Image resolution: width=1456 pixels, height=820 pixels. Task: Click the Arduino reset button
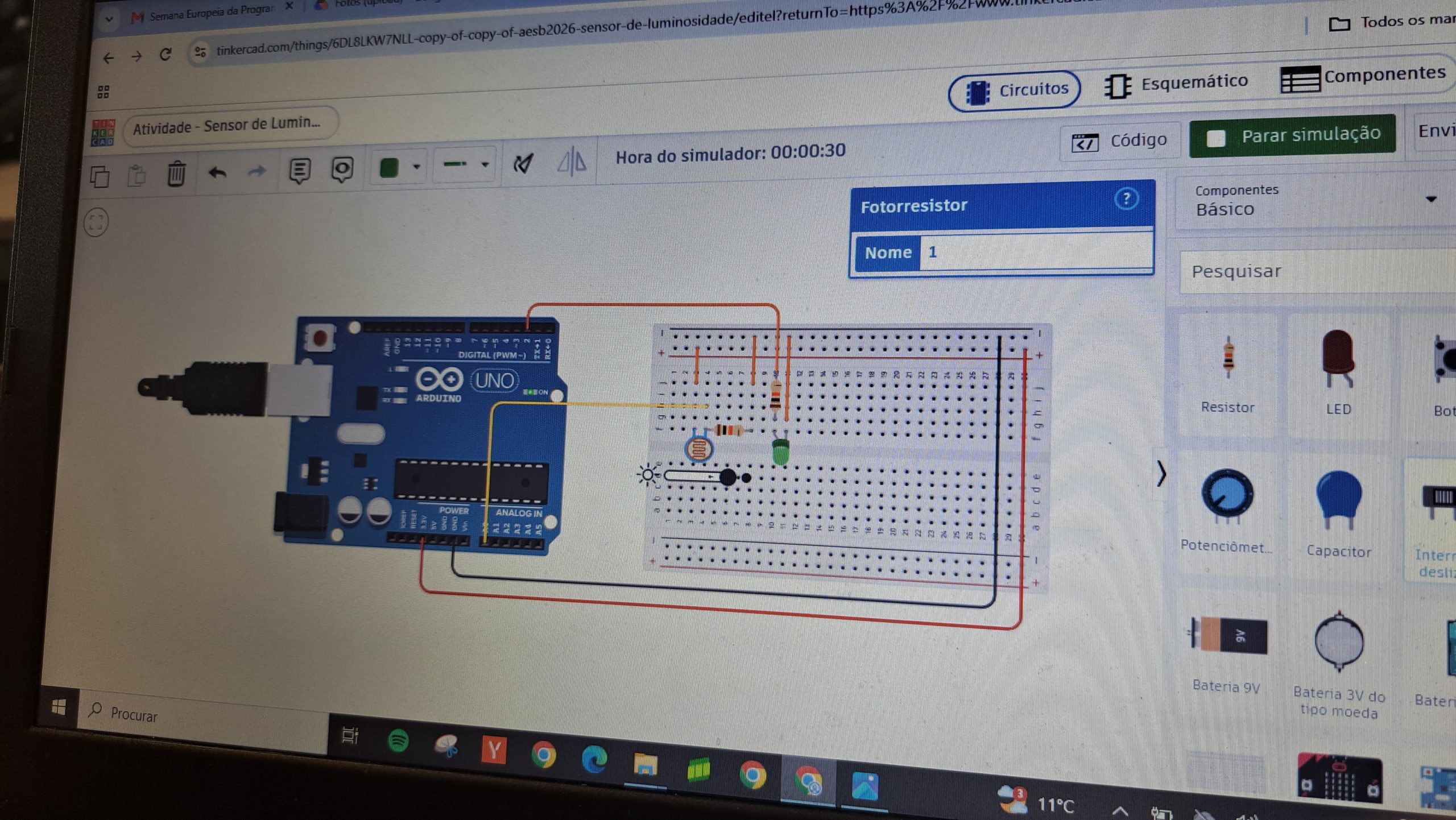click(x=320, y=338)
